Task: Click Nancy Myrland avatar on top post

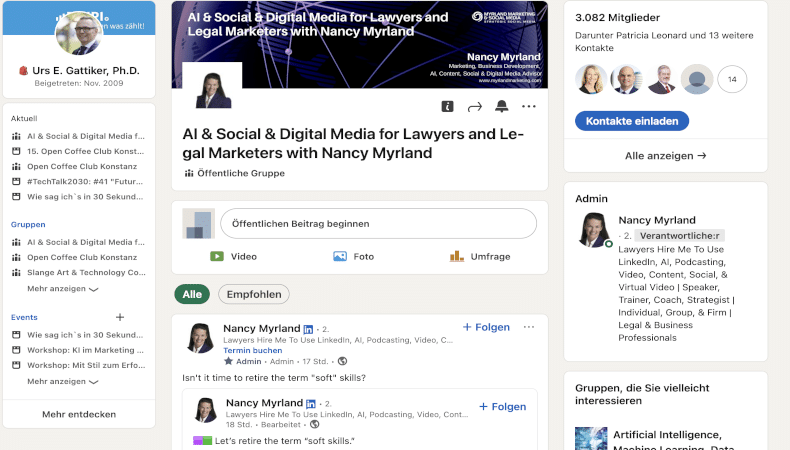Action: pos(200,338)
